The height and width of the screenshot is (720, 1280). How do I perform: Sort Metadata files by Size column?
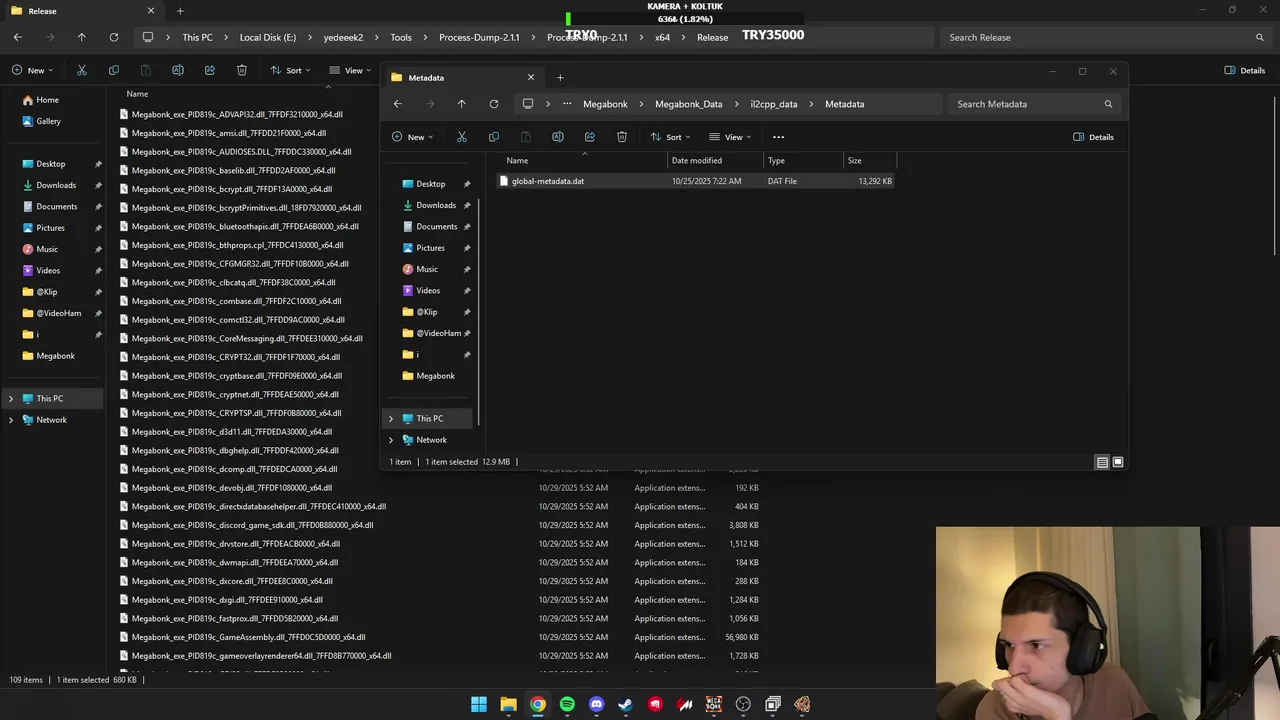(870, 160)
